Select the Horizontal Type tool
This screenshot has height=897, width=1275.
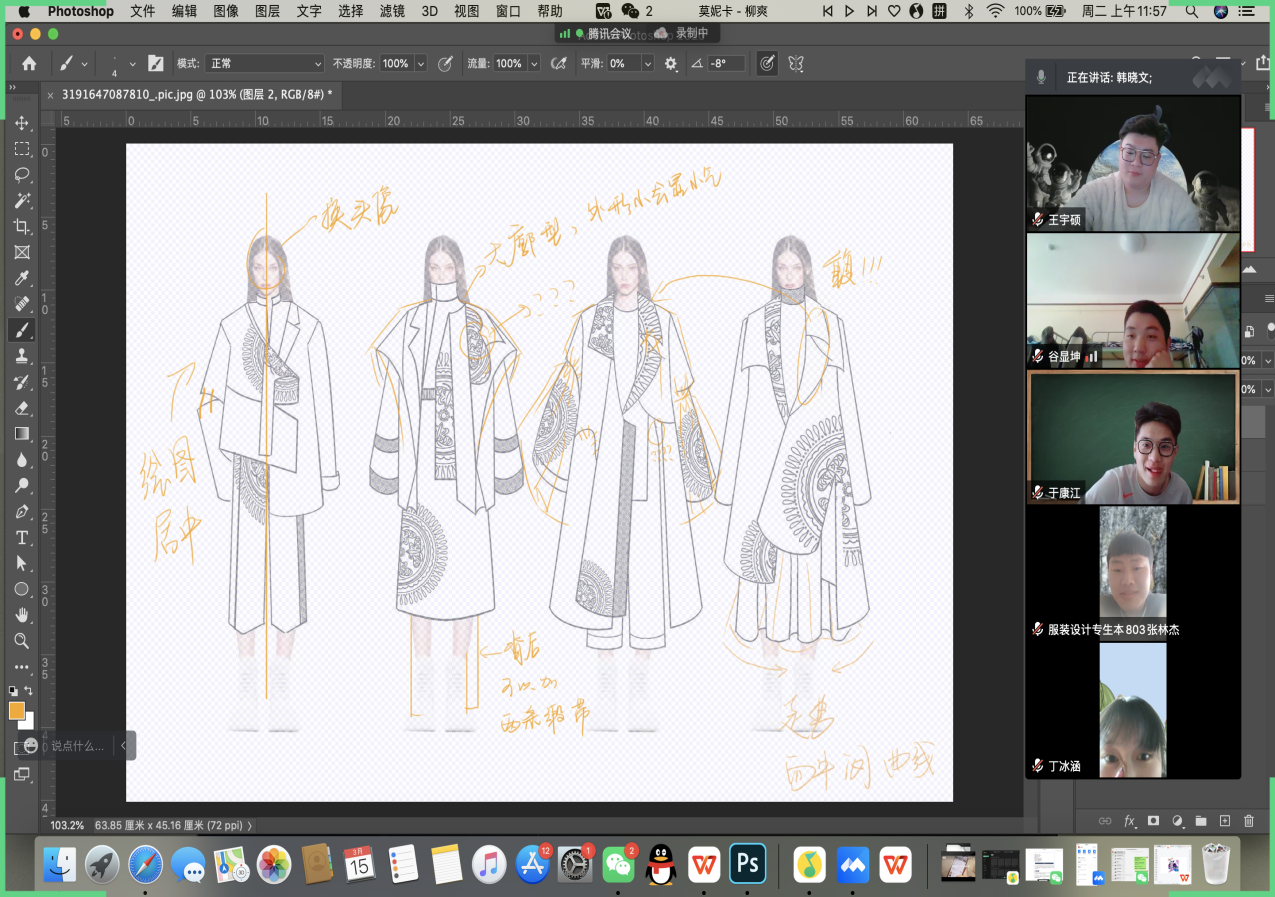coord(22,538)
